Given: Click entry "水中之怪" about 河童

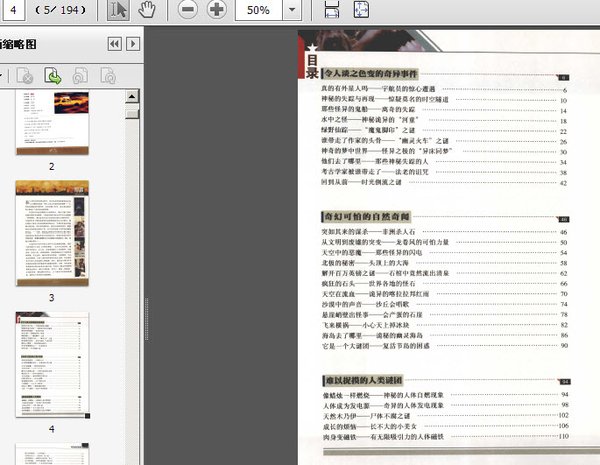Looking at the screenshot, I should 370,120.
